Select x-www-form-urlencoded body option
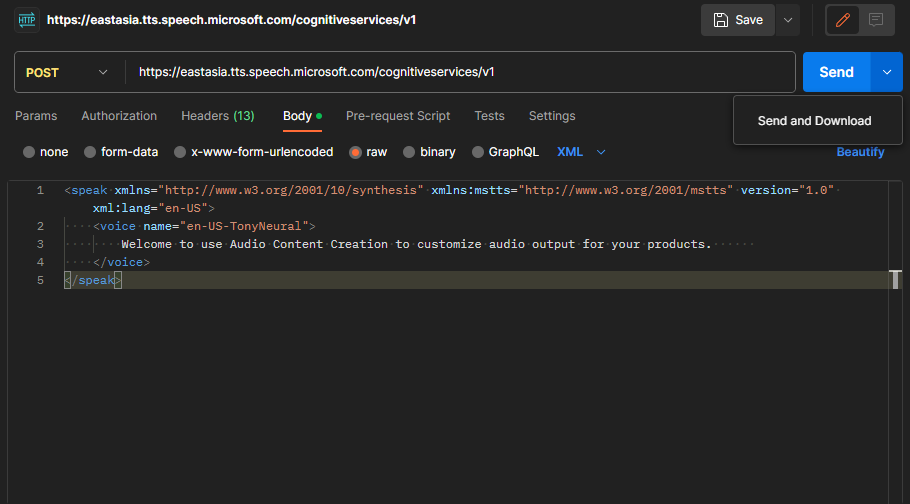The height and width of the screenshot is (504, 910). coord(180,152)
